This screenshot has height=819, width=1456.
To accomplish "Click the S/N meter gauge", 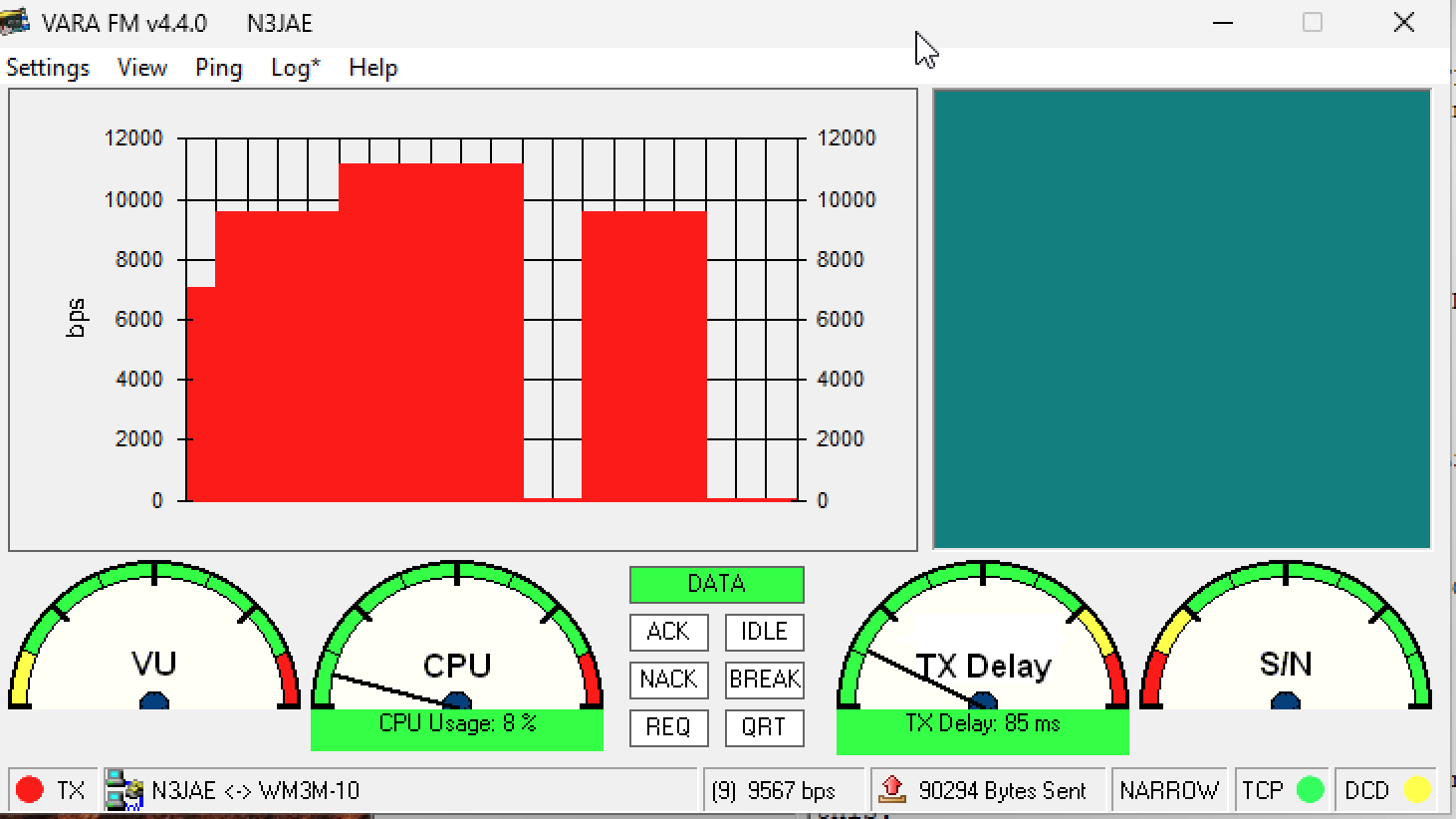I will click(x=1285, y=638).
